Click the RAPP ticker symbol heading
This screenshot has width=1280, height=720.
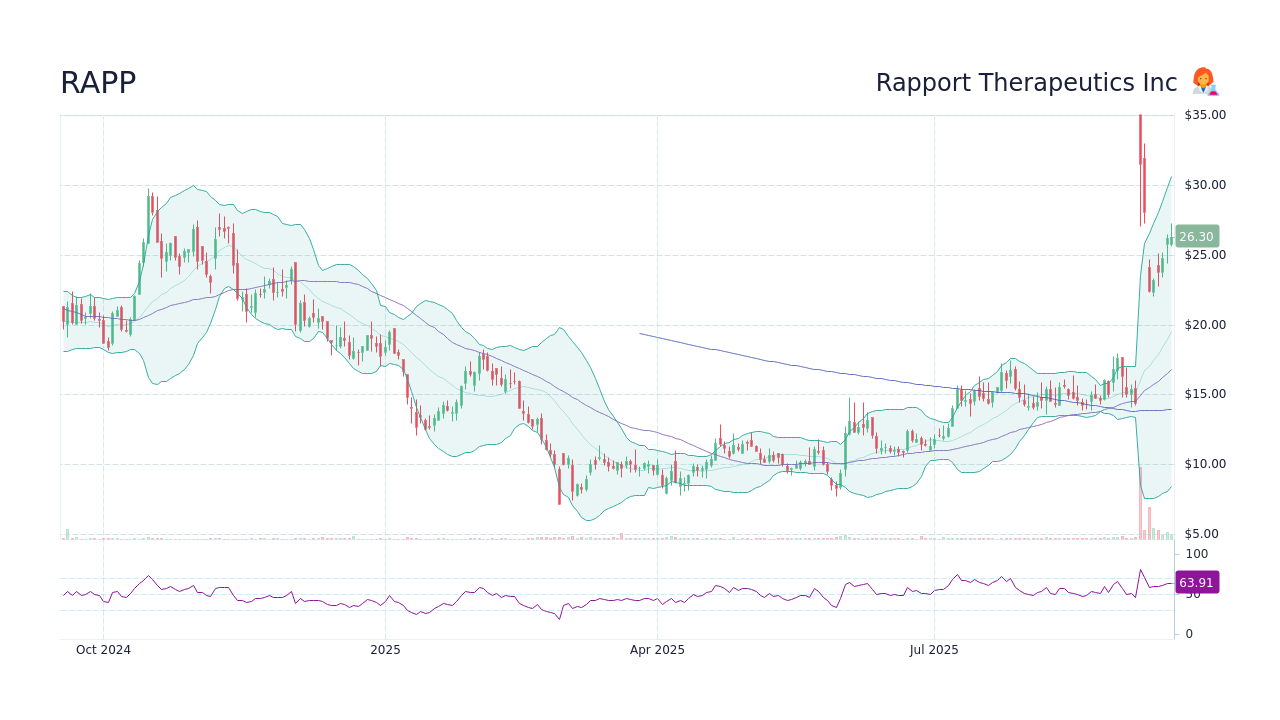click(x=98, y=84)
